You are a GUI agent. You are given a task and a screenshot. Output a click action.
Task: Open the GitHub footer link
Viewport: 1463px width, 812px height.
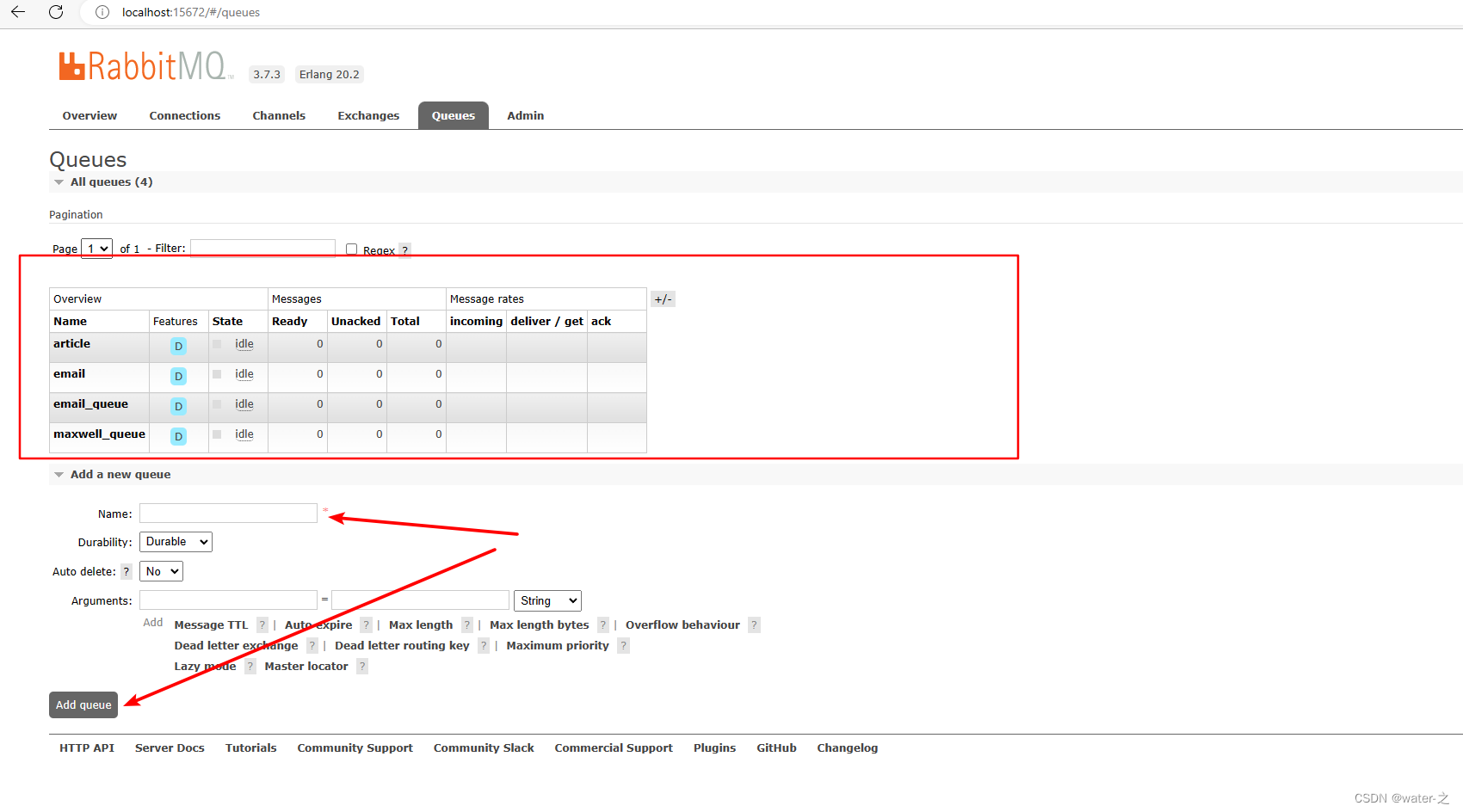coord(777,748)
